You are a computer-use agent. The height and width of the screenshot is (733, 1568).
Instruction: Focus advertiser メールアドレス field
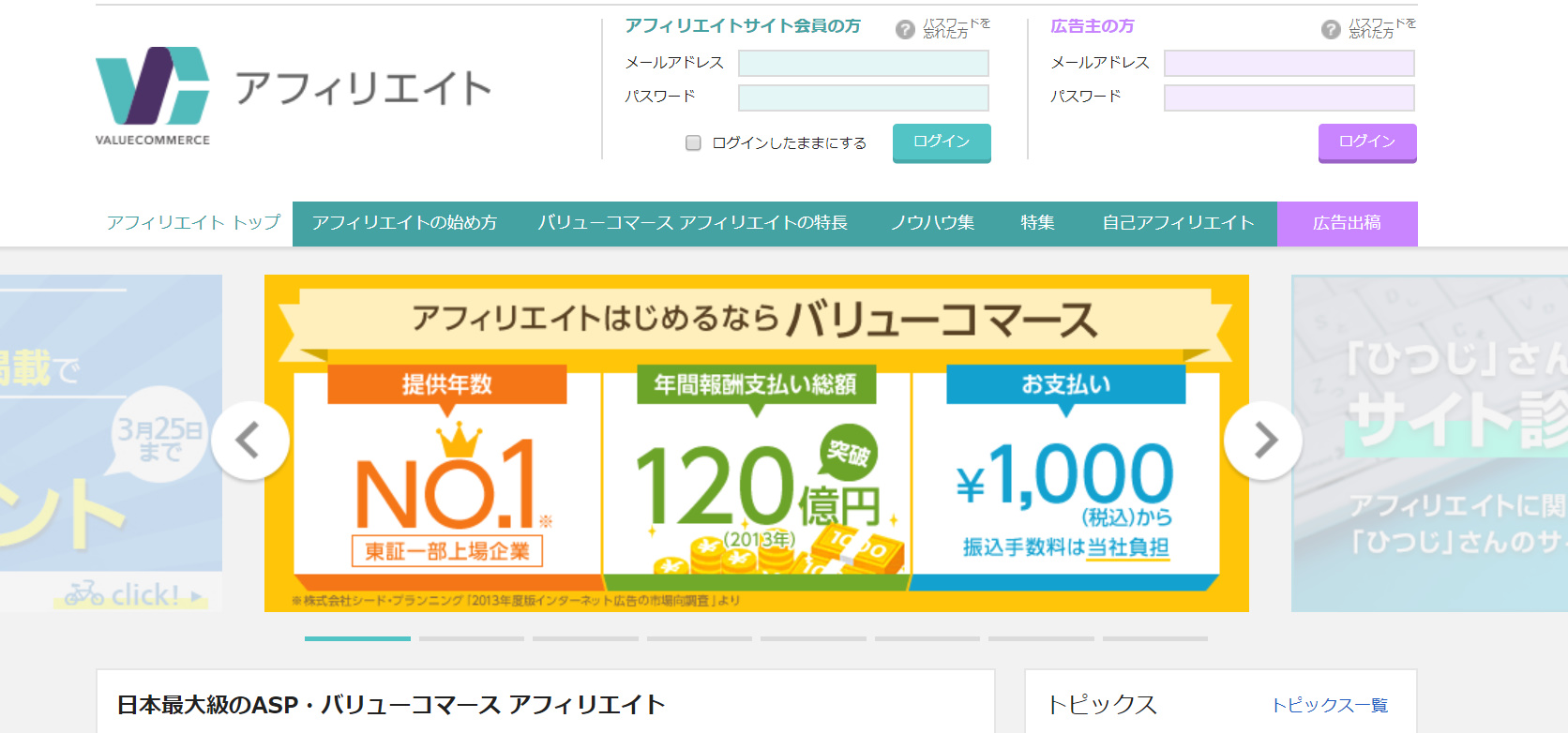click(x=1289, y=63)
